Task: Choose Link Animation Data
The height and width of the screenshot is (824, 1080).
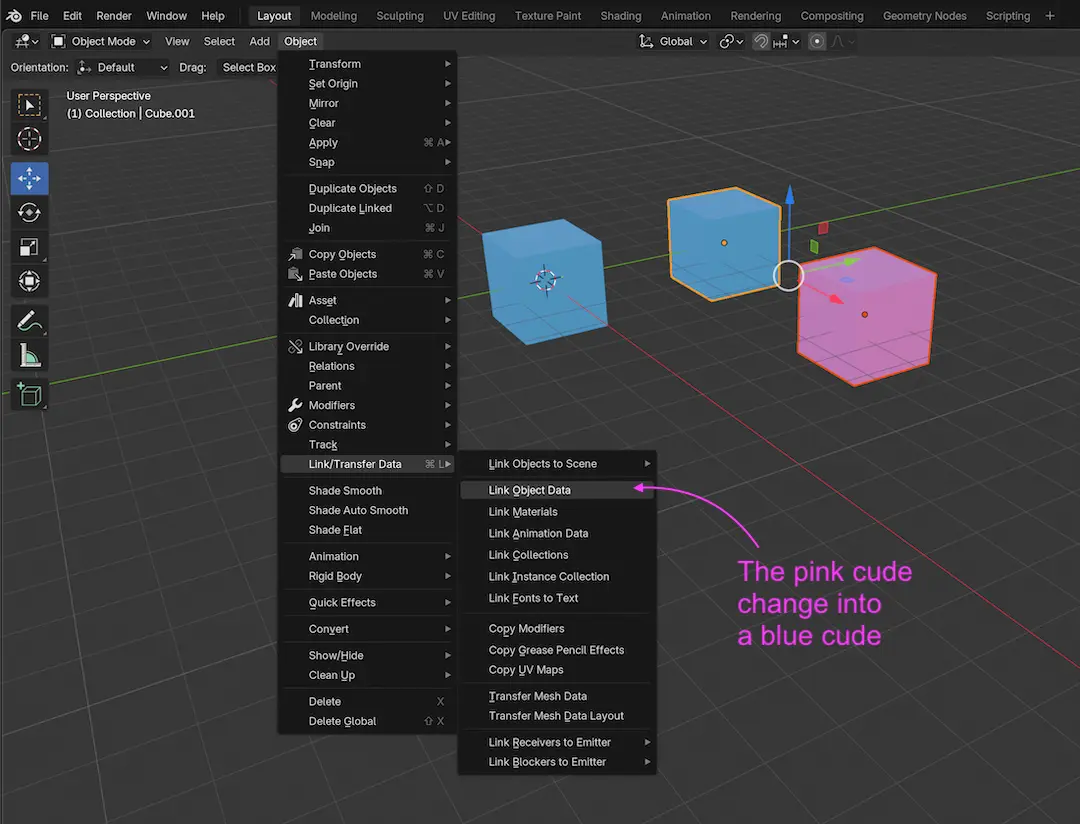Action: pos(557,533)
